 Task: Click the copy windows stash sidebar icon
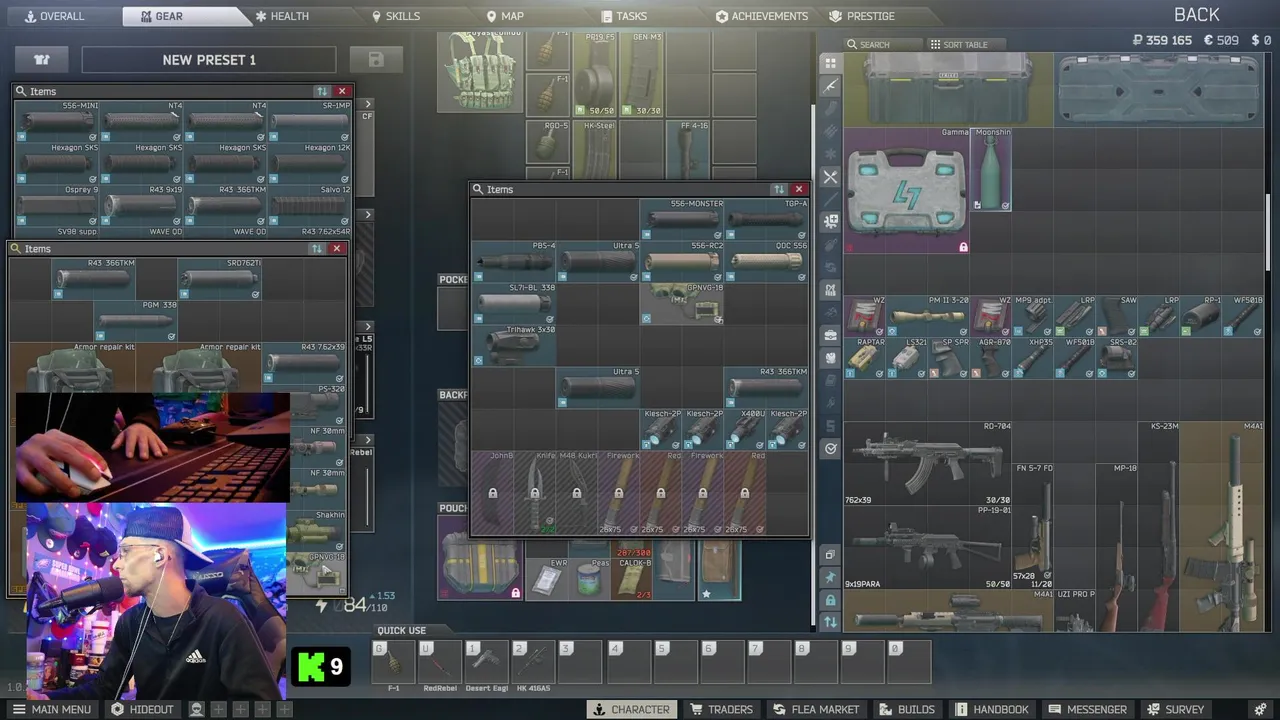point(830,554)
